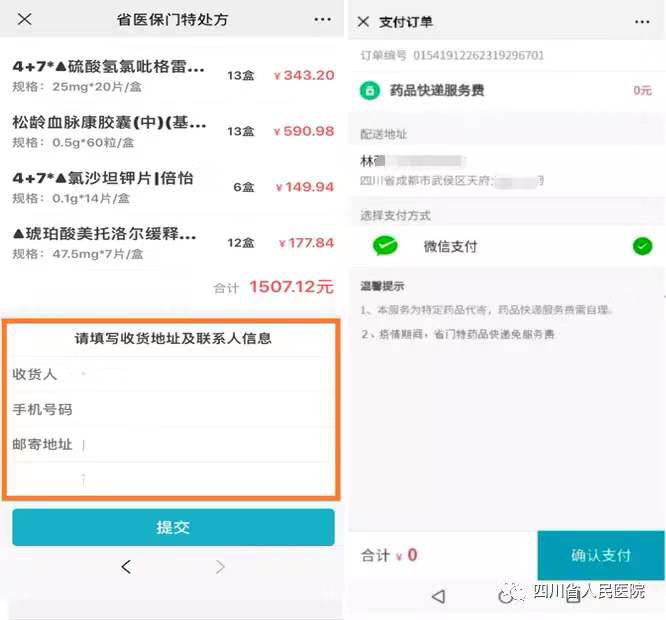666x620 pixels.
Task: Click the 确认支付 confirm payment button
Action: coord(601,555)
